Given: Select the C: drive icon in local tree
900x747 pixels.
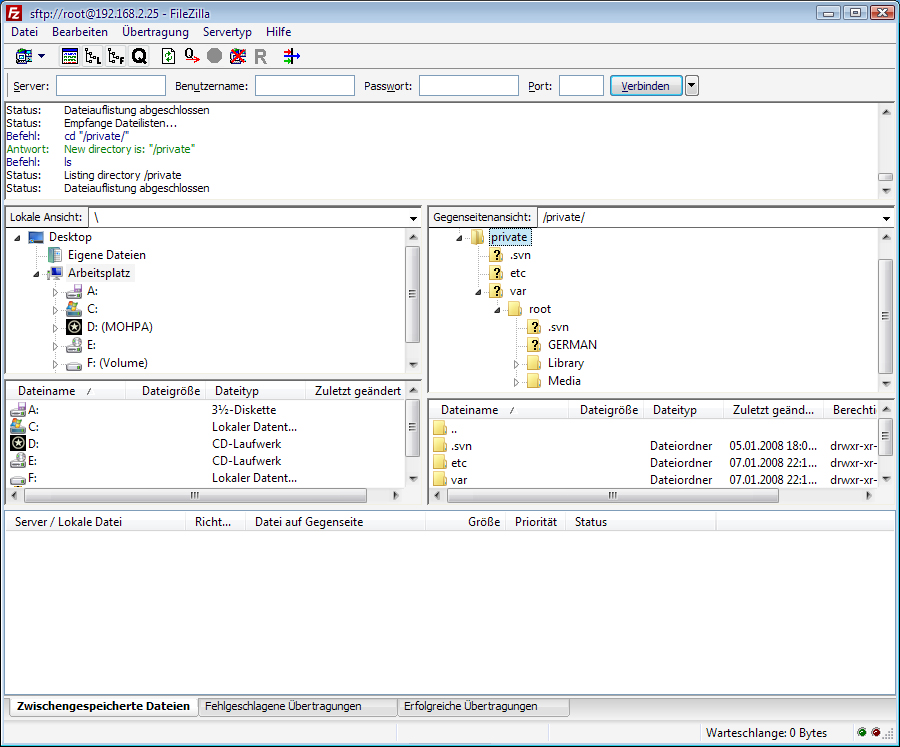Looking at the screenshot, I should [x=73, y=309].
